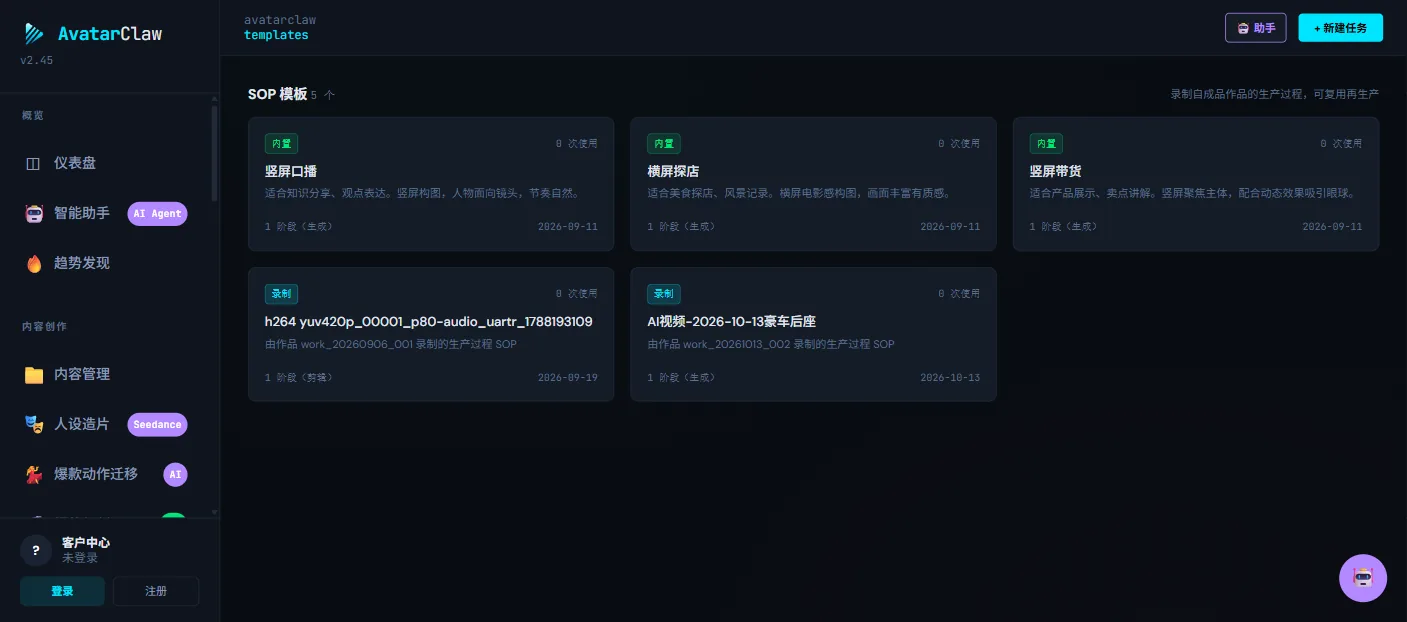Viewport: 1407px width, 622px height.
Task: Click the v2.45 version label
Action: point(37,60)
